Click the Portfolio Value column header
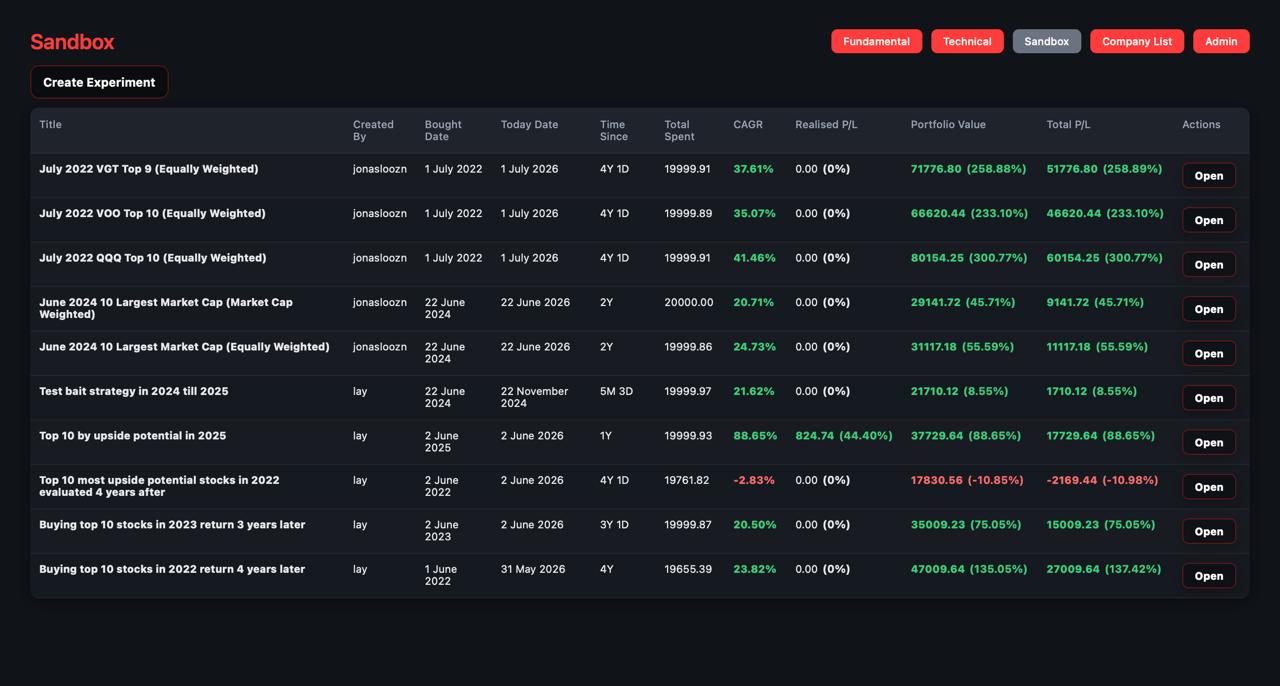This screenshot has width=1280, height=686. tap(948, 125)
